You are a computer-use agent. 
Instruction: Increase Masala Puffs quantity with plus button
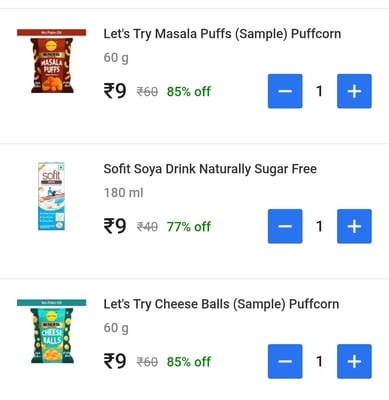(354, 91)
